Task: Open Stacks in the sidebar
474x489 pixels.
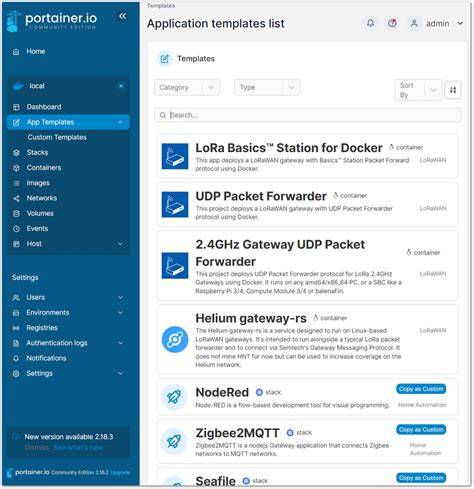Action: (37, 152)
